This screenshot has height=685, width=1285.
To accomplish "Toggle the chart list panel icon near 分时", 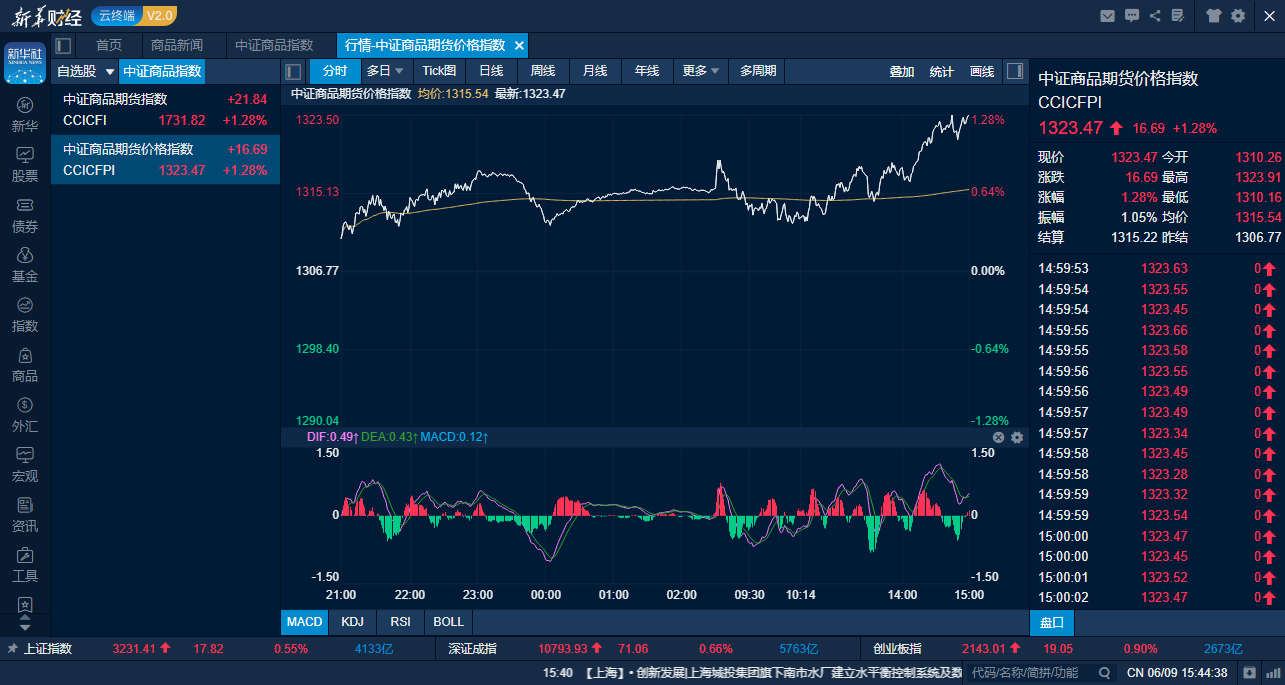I will click(x=292, y=71).
